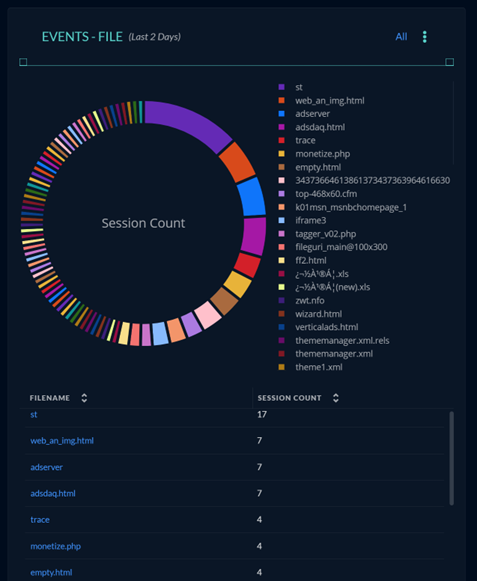Open adserver link in table
477x581 pixels.
46,467
